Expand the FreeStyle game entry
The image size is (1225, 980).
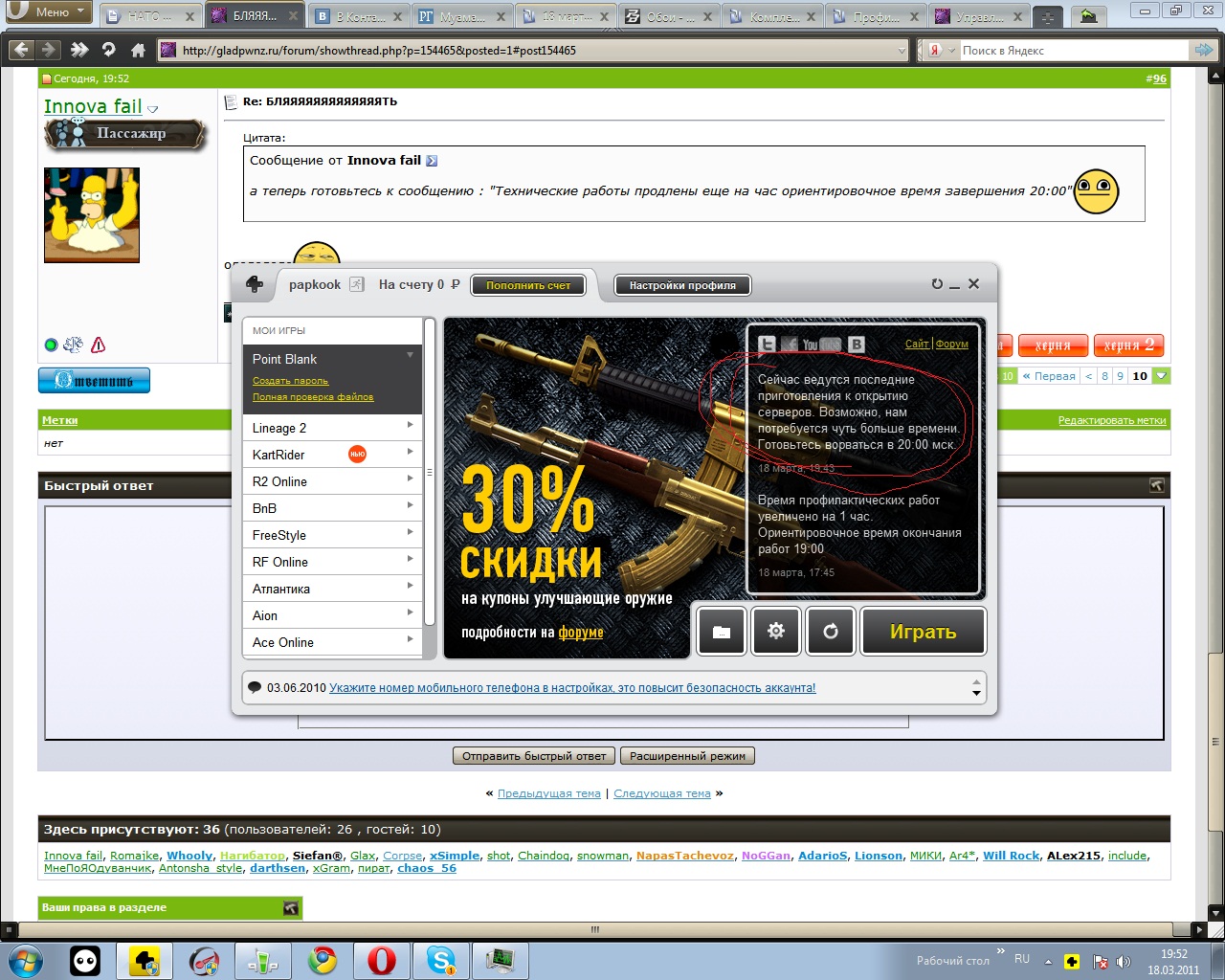coord(411,532)
